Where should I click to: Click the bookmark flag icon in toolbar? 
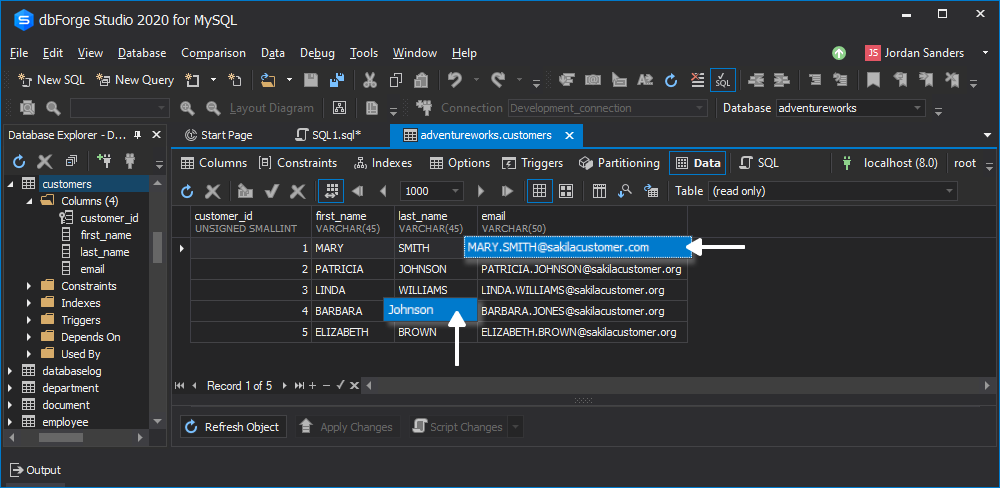tap(873, 80)
